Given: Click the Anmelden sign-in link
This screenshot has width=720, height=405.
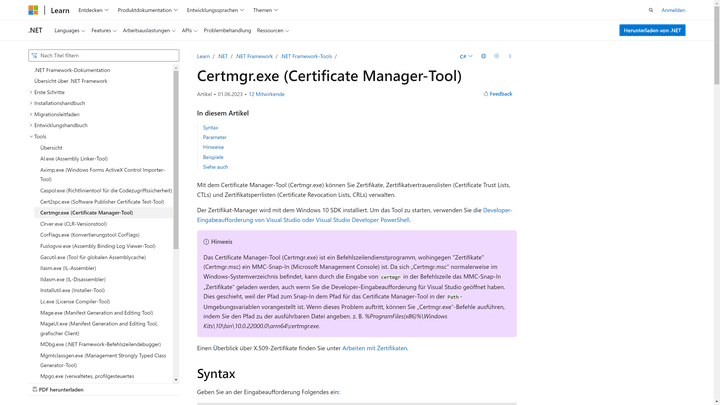Looking at the screenshot, I should [x=673, y=10].
